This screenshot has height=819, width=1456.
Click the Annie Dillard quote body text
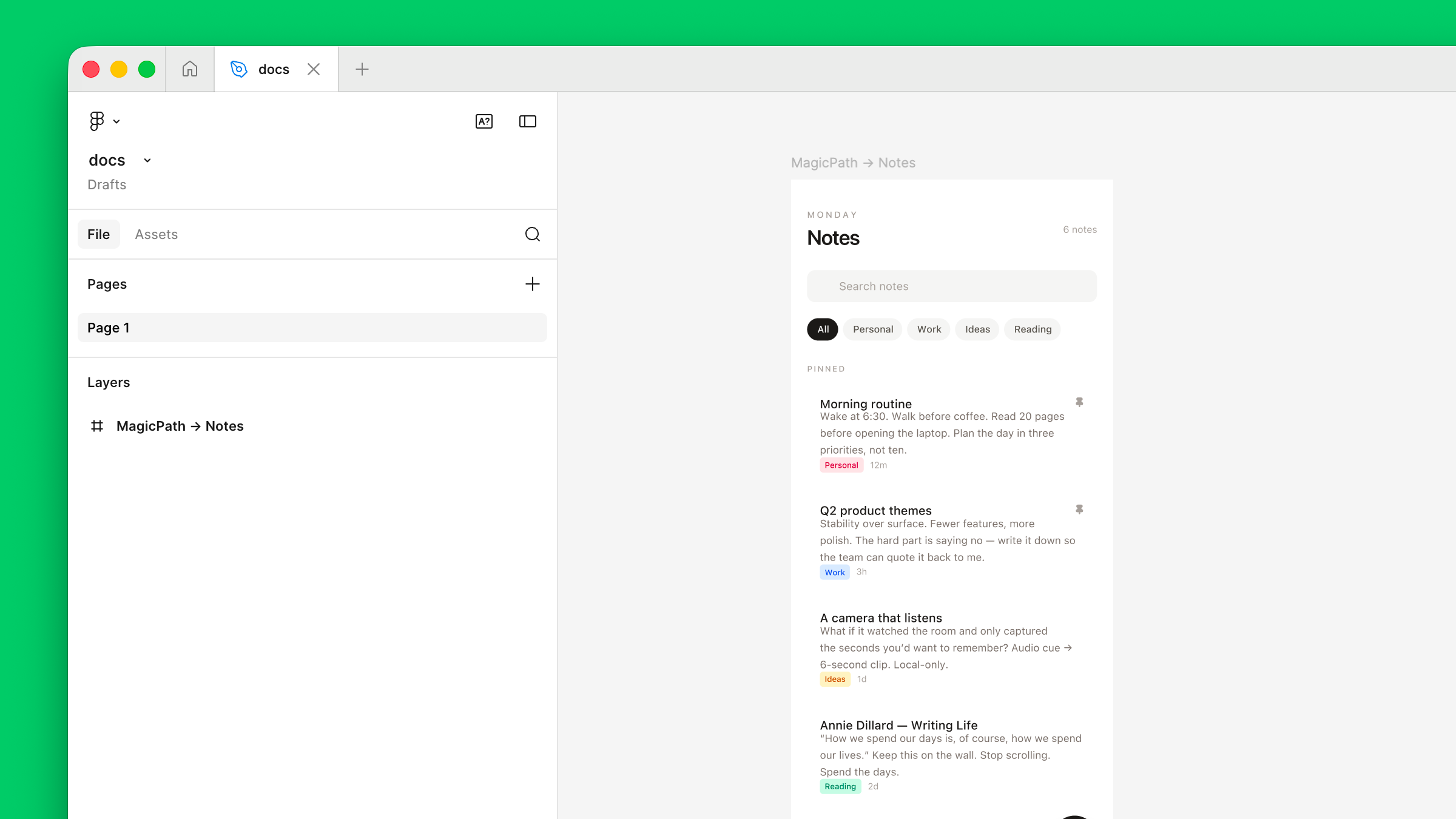951,755
